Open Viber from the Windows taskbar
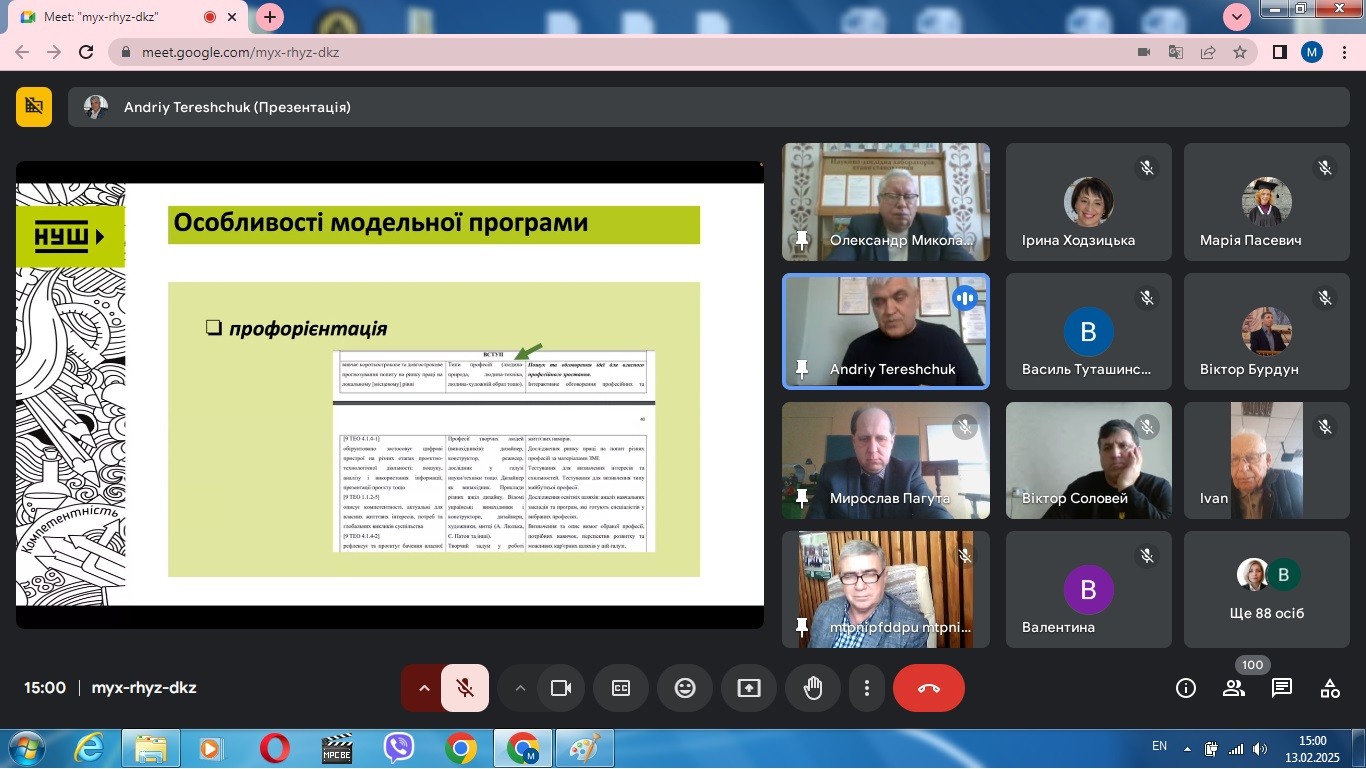The width and height of the screenshot is (1366, 769). tap(399, 748)
